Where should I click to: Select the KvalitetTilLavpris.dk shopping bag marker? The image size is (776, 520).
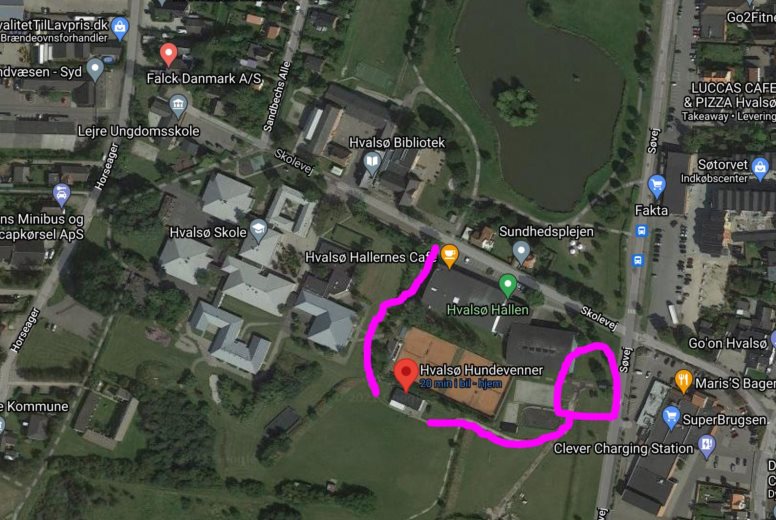pos(119,28)
